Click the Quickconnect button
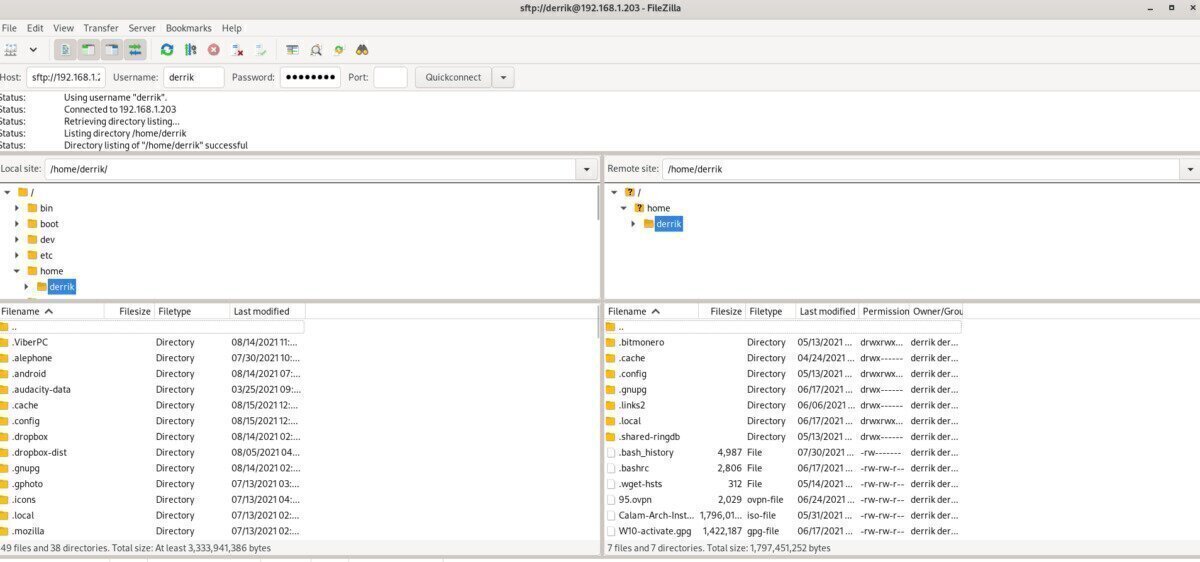The width and height of the screenshot is (1200, 562). point(453,77)
